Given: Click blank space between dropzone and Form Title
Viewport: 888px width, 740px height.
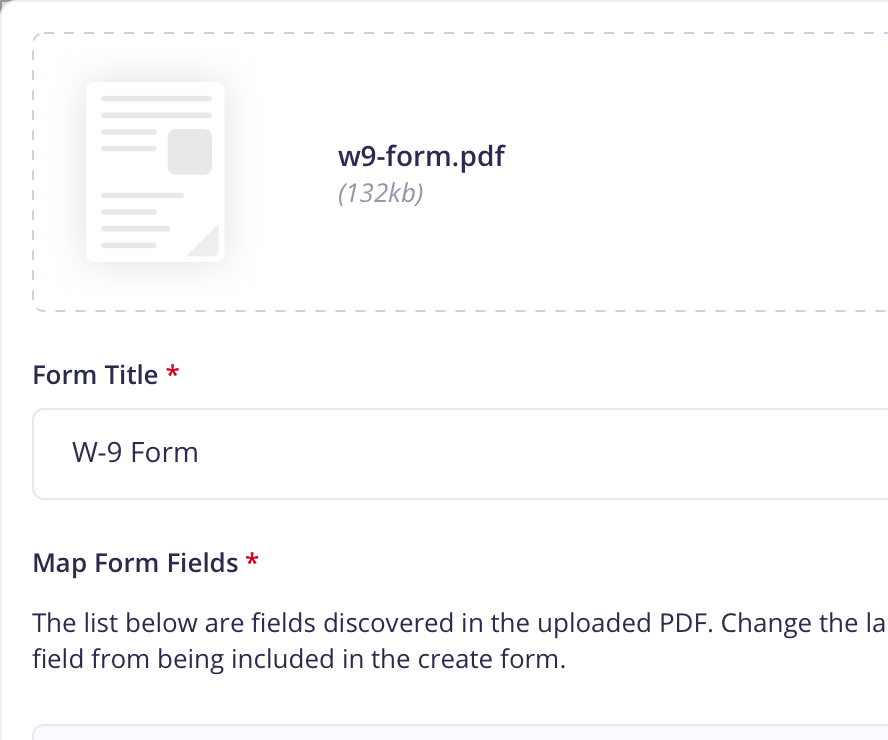Looking at the screenshot, I should [453, 337].
